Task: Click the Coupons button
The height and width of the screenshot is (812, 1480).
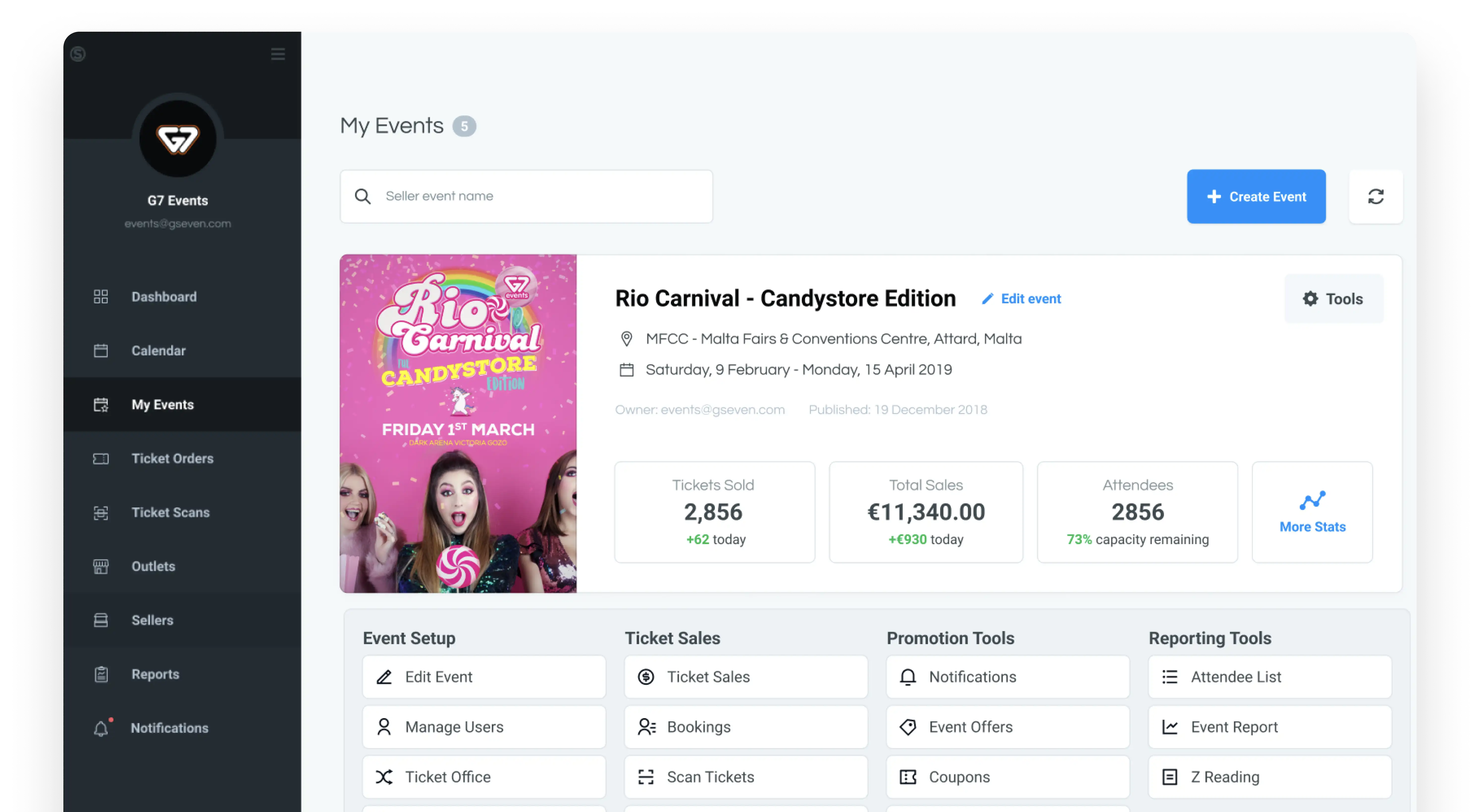Action: click(x=1008, y=777)
